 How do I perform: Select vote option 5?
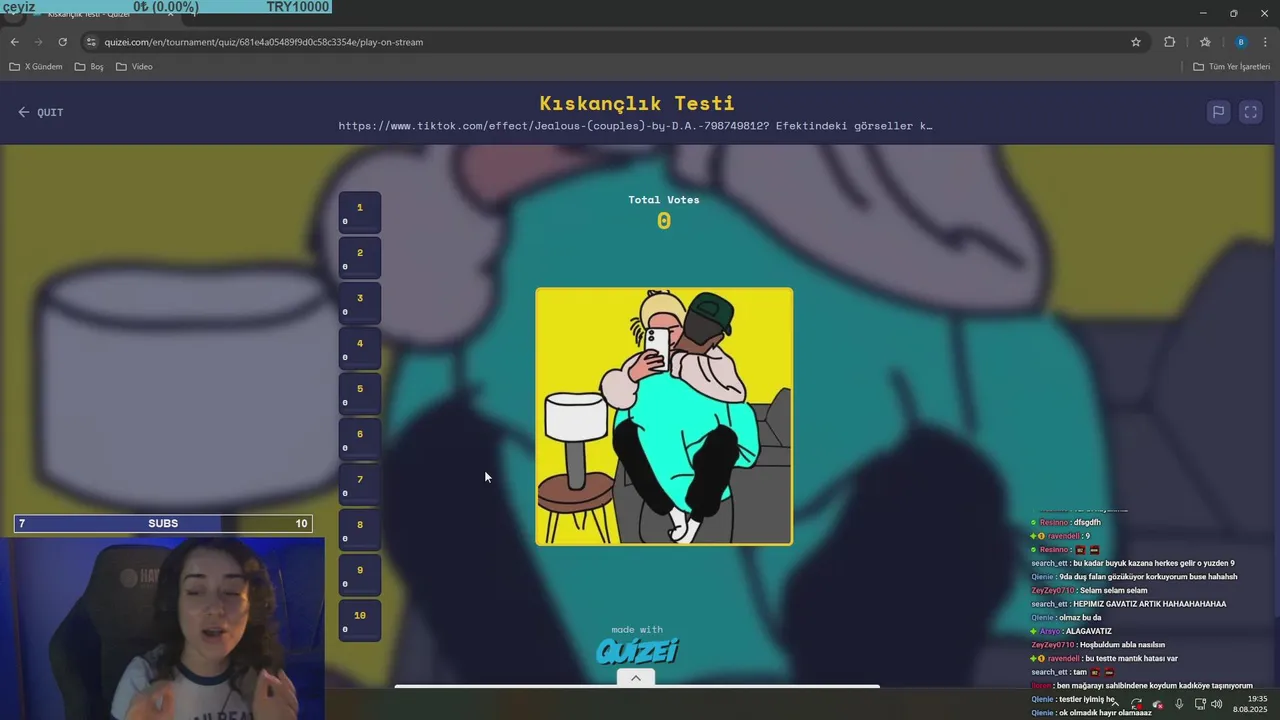[x=360, y=393]
